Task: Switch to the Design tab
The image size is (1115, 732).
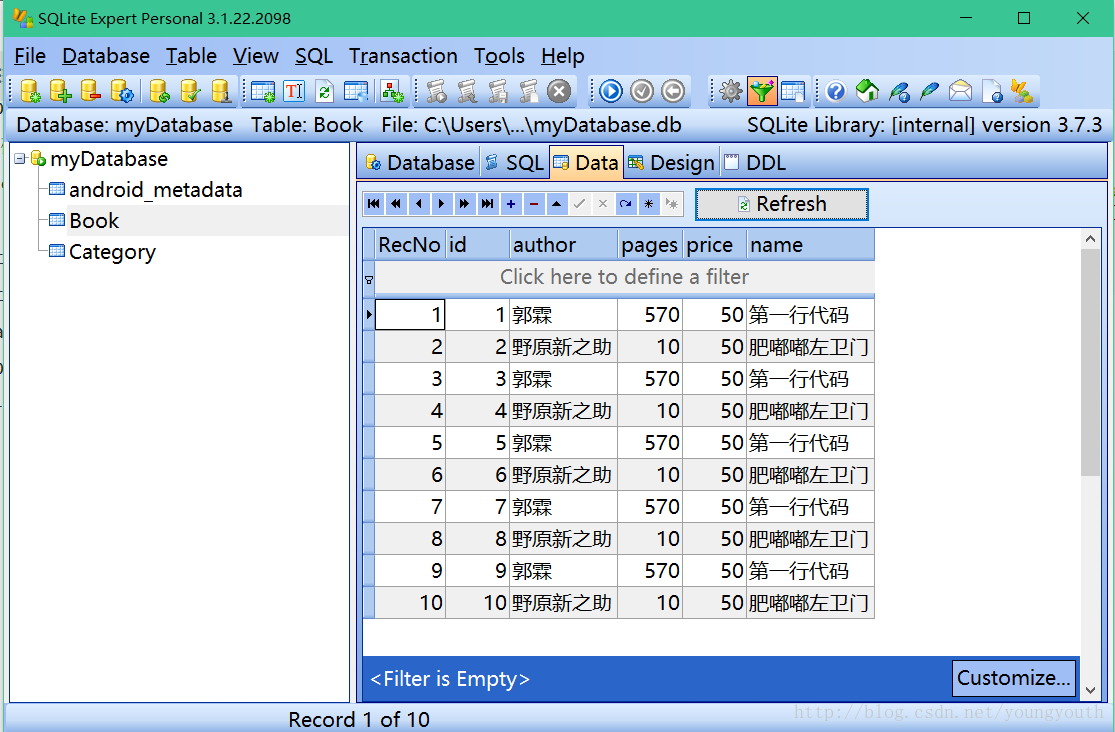Action: click(x=671, y=163)
